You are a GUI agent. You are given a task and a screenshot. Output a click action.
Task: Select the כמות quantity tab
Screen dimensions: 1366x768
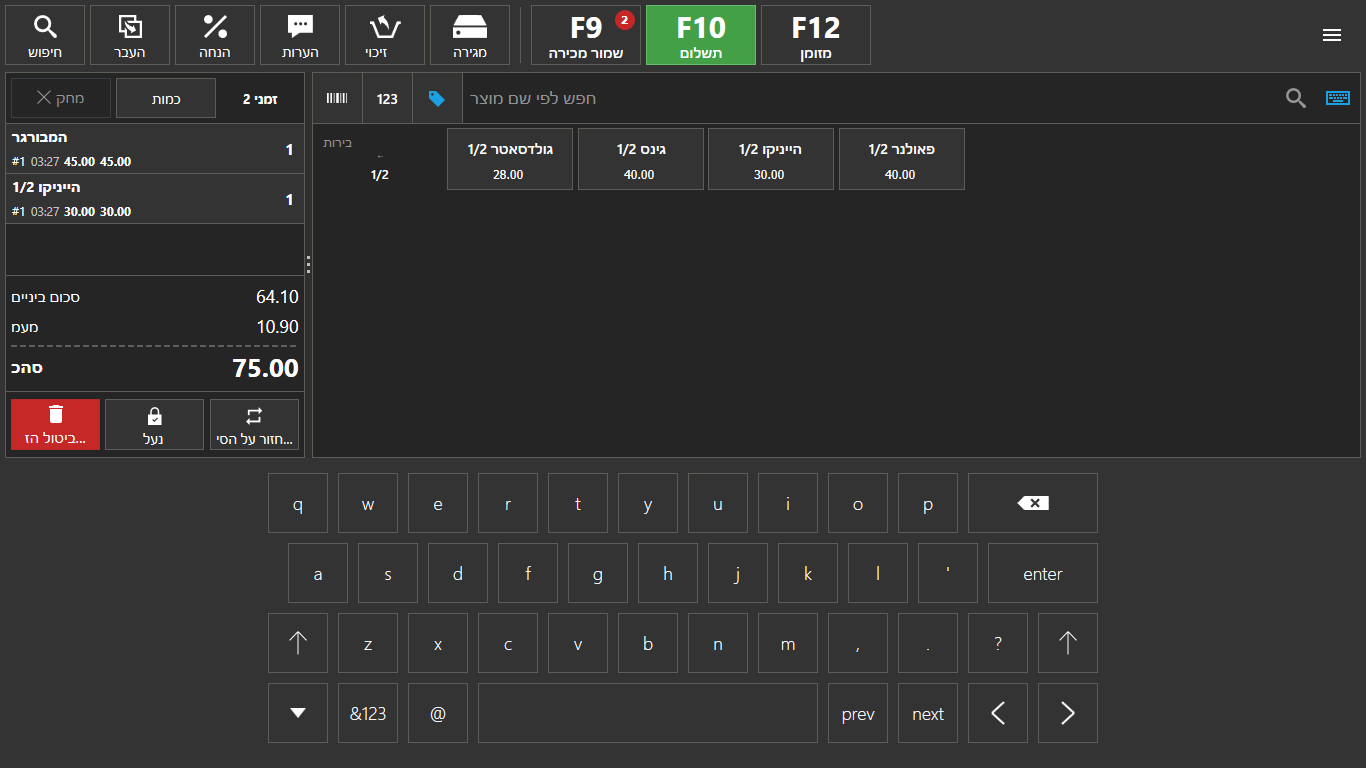[166, 98]
